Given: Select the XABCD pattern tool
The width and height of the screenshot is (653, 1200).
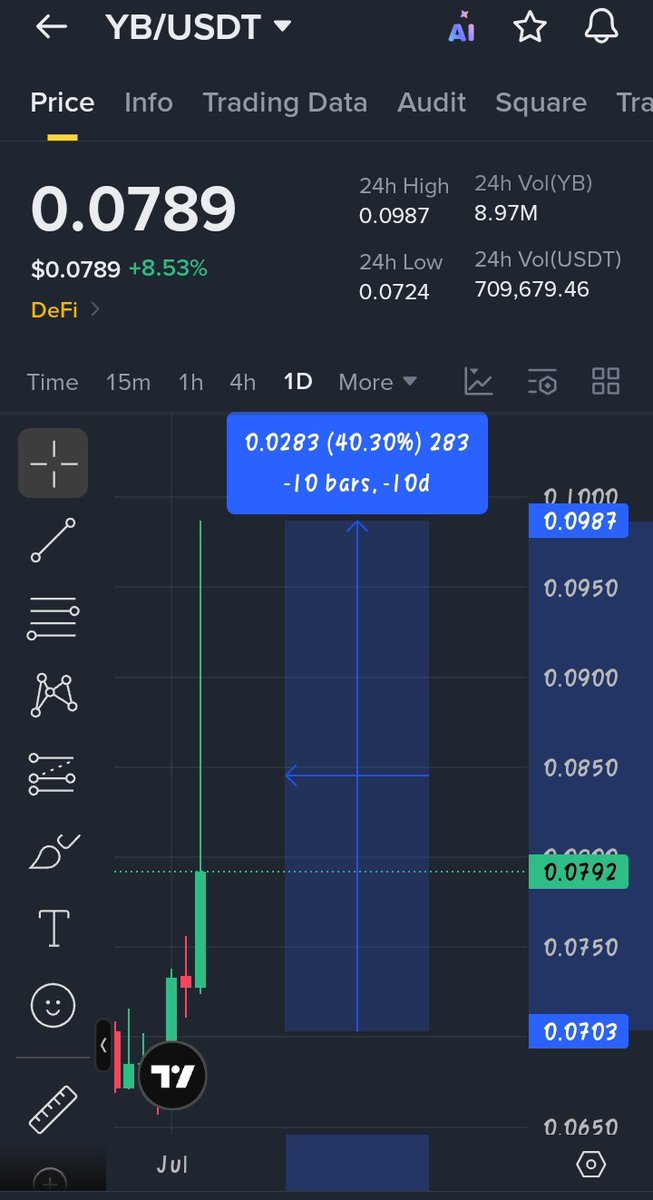Looking at the screenshot, I should (55, 694).
